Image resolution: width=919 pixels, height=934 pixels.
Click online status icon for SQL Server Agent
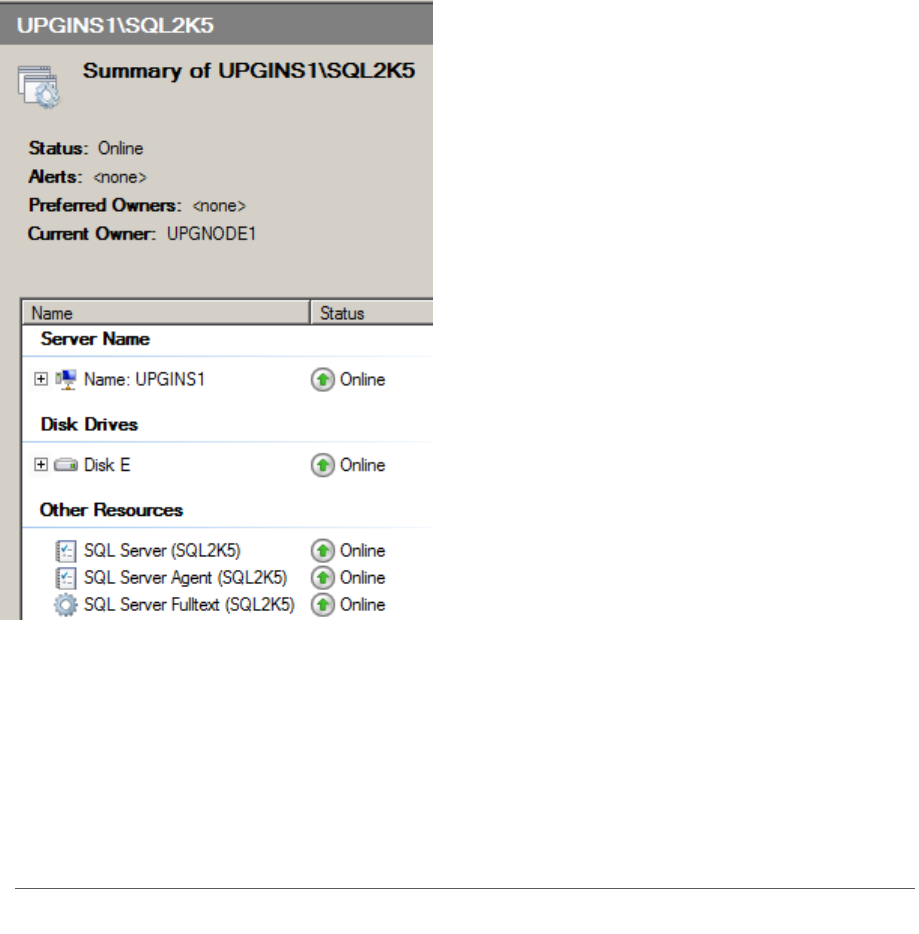pyautogui.click(x=322, y=578)
